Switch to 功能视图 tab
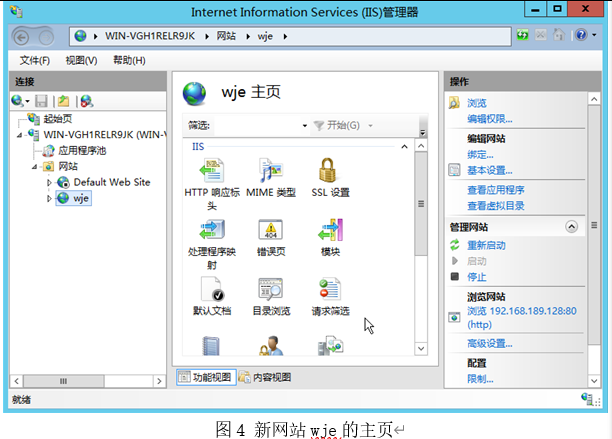This screenshot has width=612, height=439. pyautogui.click(x=206, y=377)
